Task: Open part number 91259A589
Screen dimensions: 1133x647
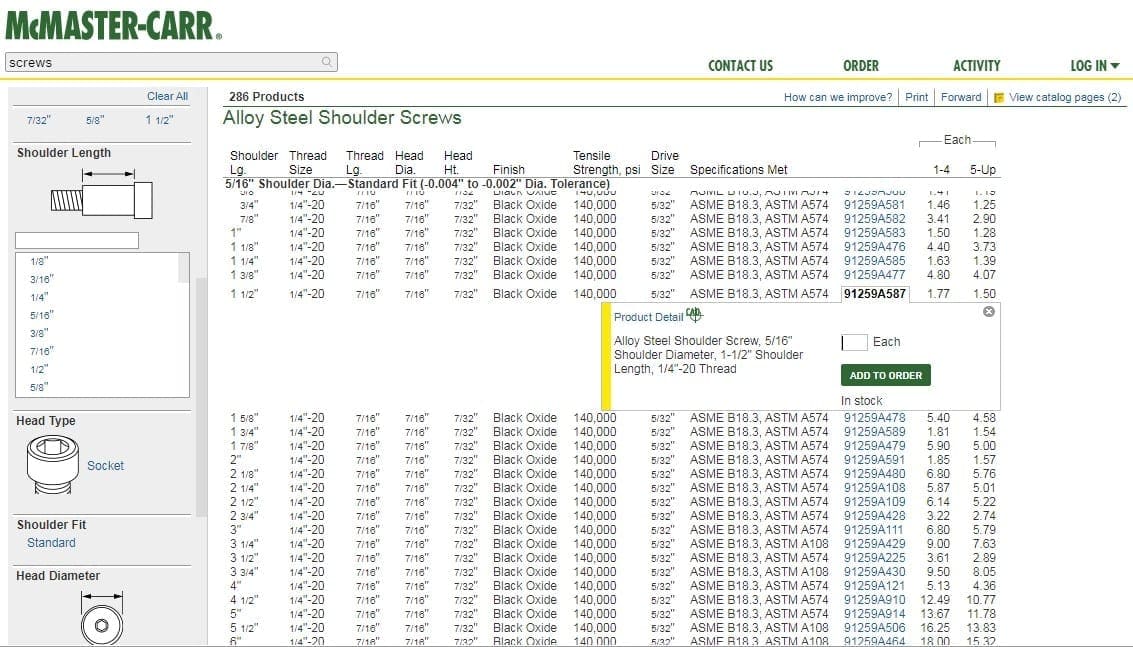Action: point(874,432)
